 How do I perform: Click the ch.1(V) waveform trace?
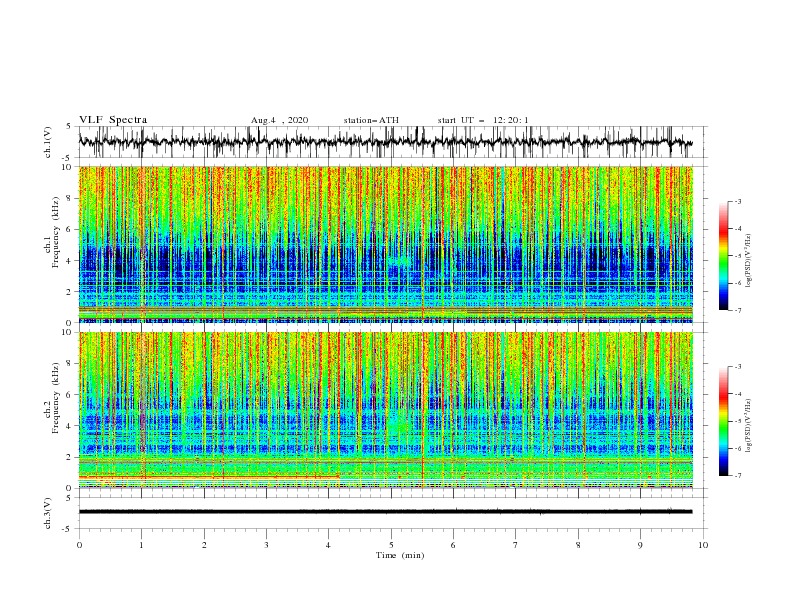pyautogui.click(x=386, y=142)
